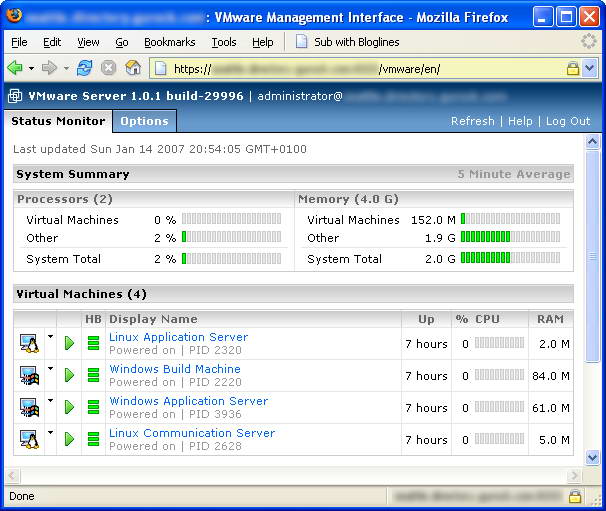Click the Up column header
Image resolution: width=606 pixels, height=511 pixels.
(x=426, y=319)
